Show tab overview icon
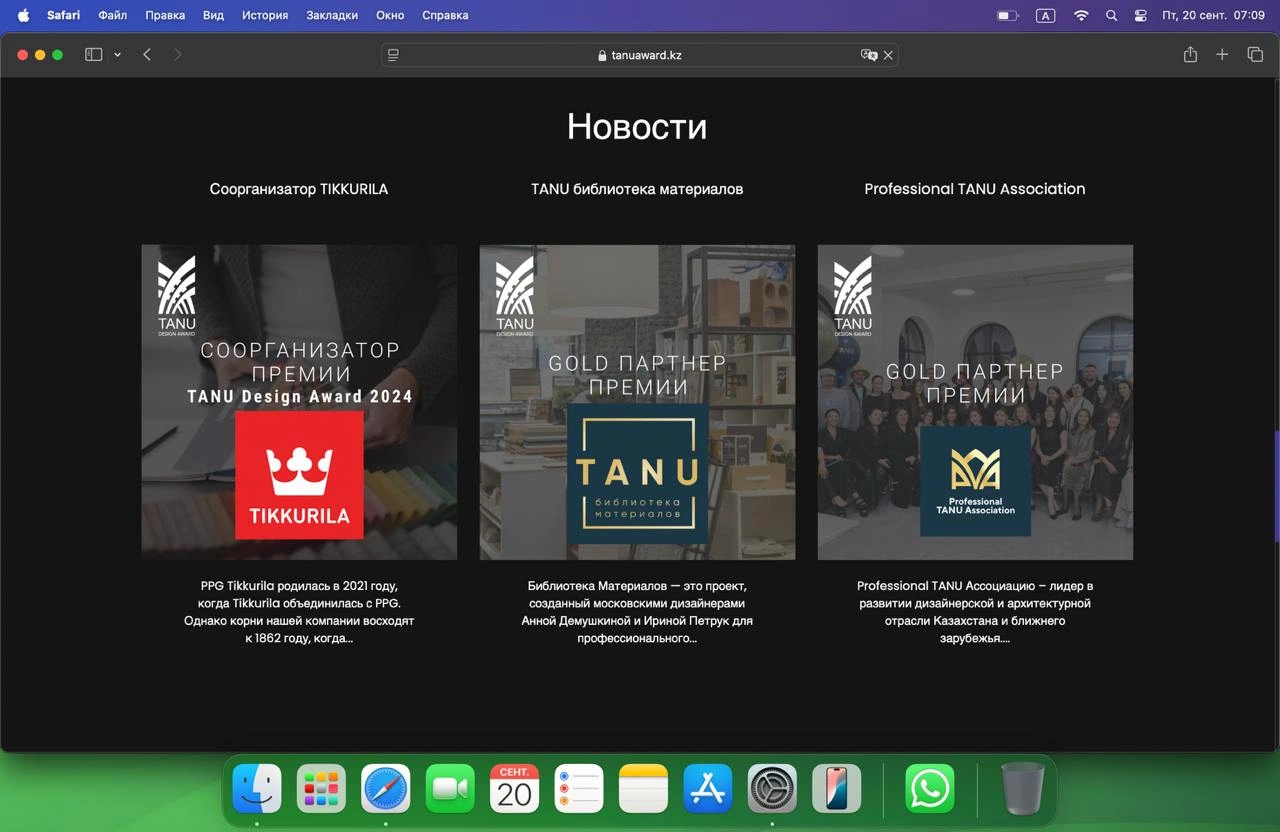Screen dimensions: 1280x832 pyautogui.click(x=1255, y=55)
